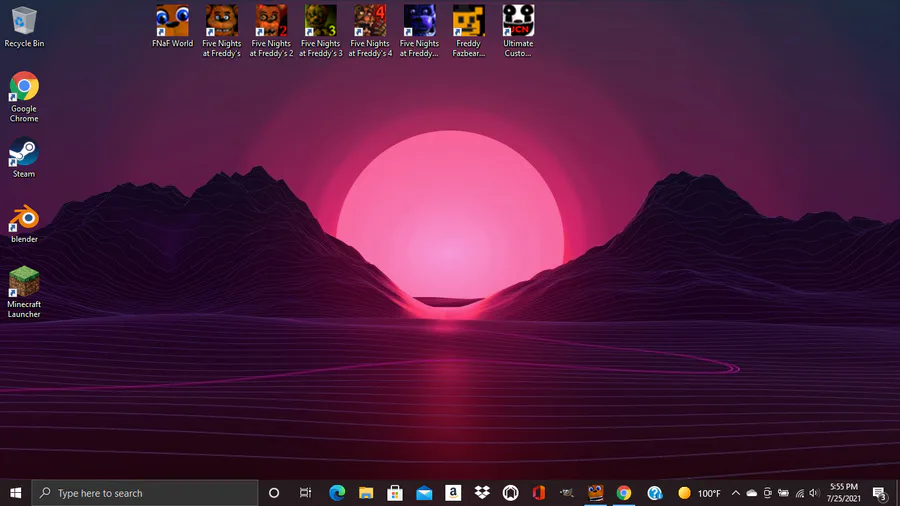Select the Freddy Fazbear... shortcut
The image size is (900, 506).
click(x=468, y=31)
